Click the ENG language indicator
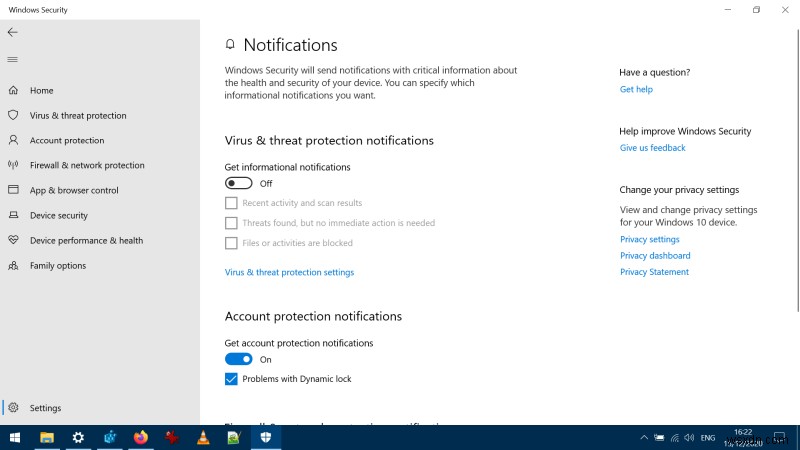This screenshot has width=800, height=450. pos(708,438)
